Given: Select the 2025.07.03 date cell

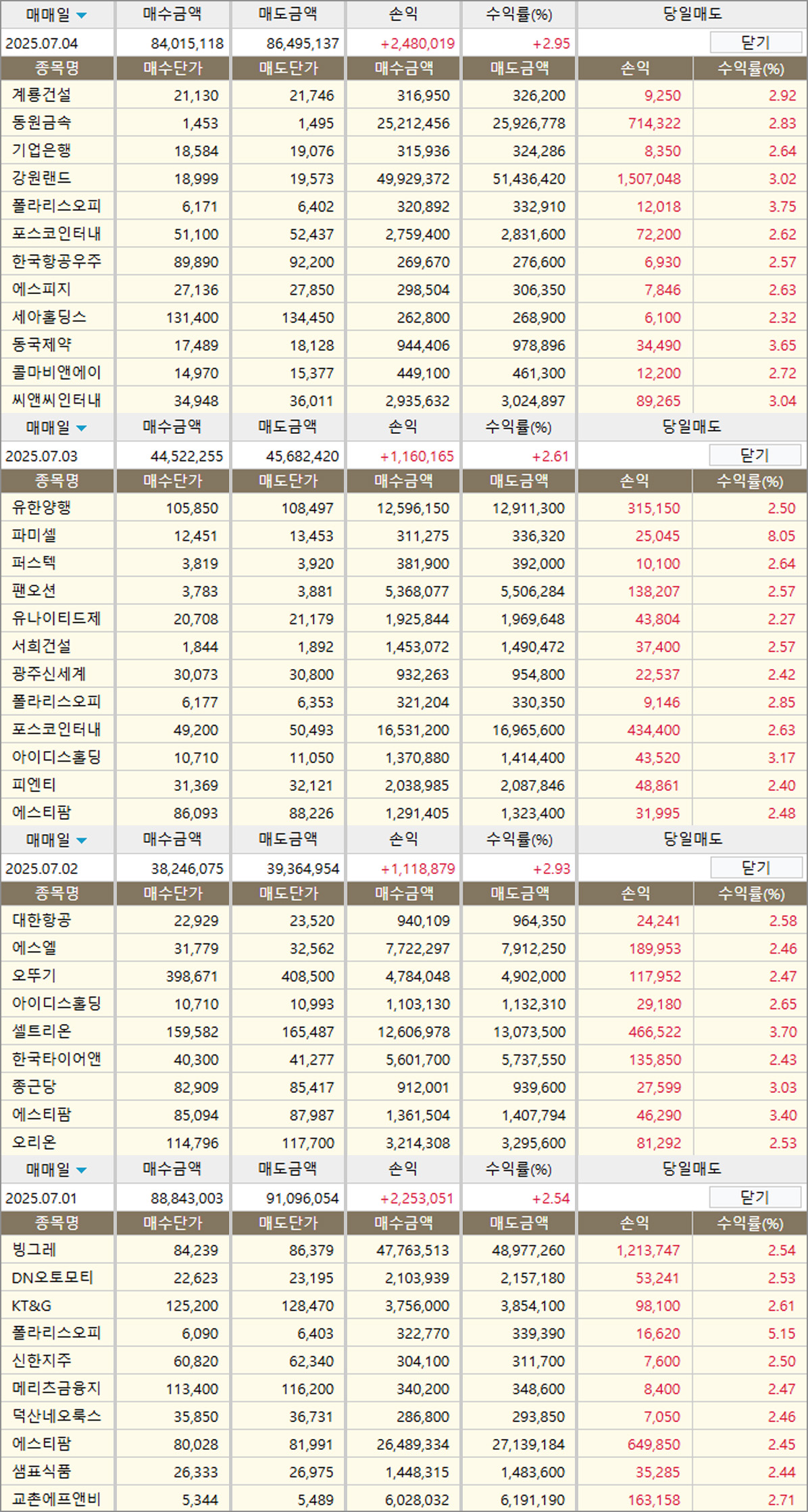Looking at the screenshot, I should coord(42,456).
